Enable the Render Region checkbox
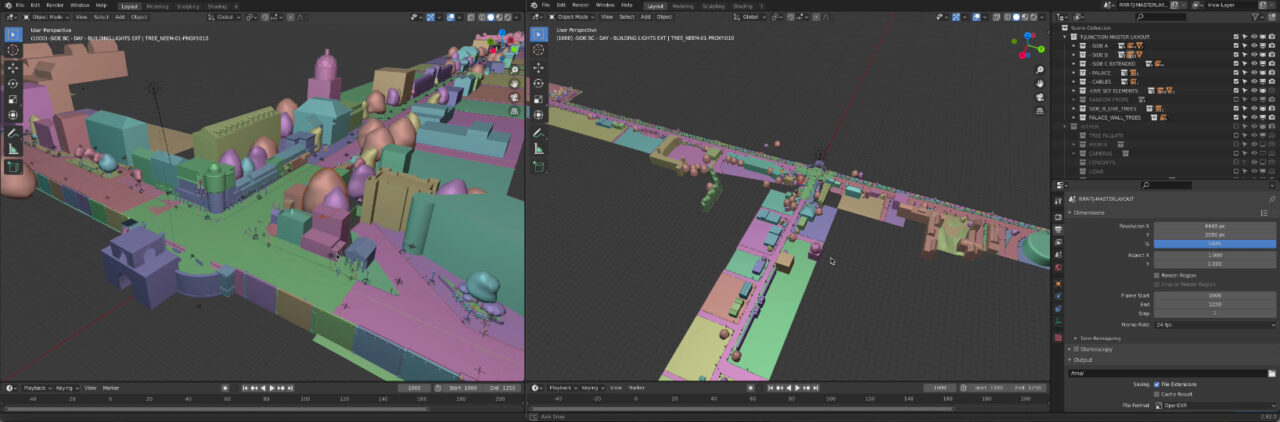This screenshot has width=1280, height=422. click(x=1157, y=275)
